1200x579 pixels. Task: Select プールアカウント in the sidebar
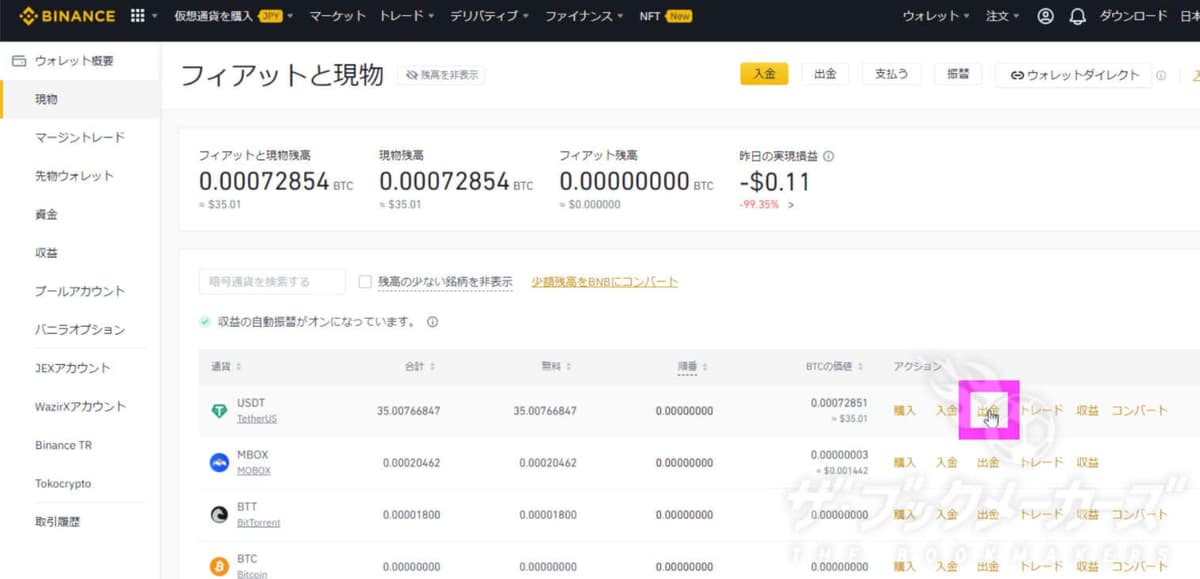point(80,291)
